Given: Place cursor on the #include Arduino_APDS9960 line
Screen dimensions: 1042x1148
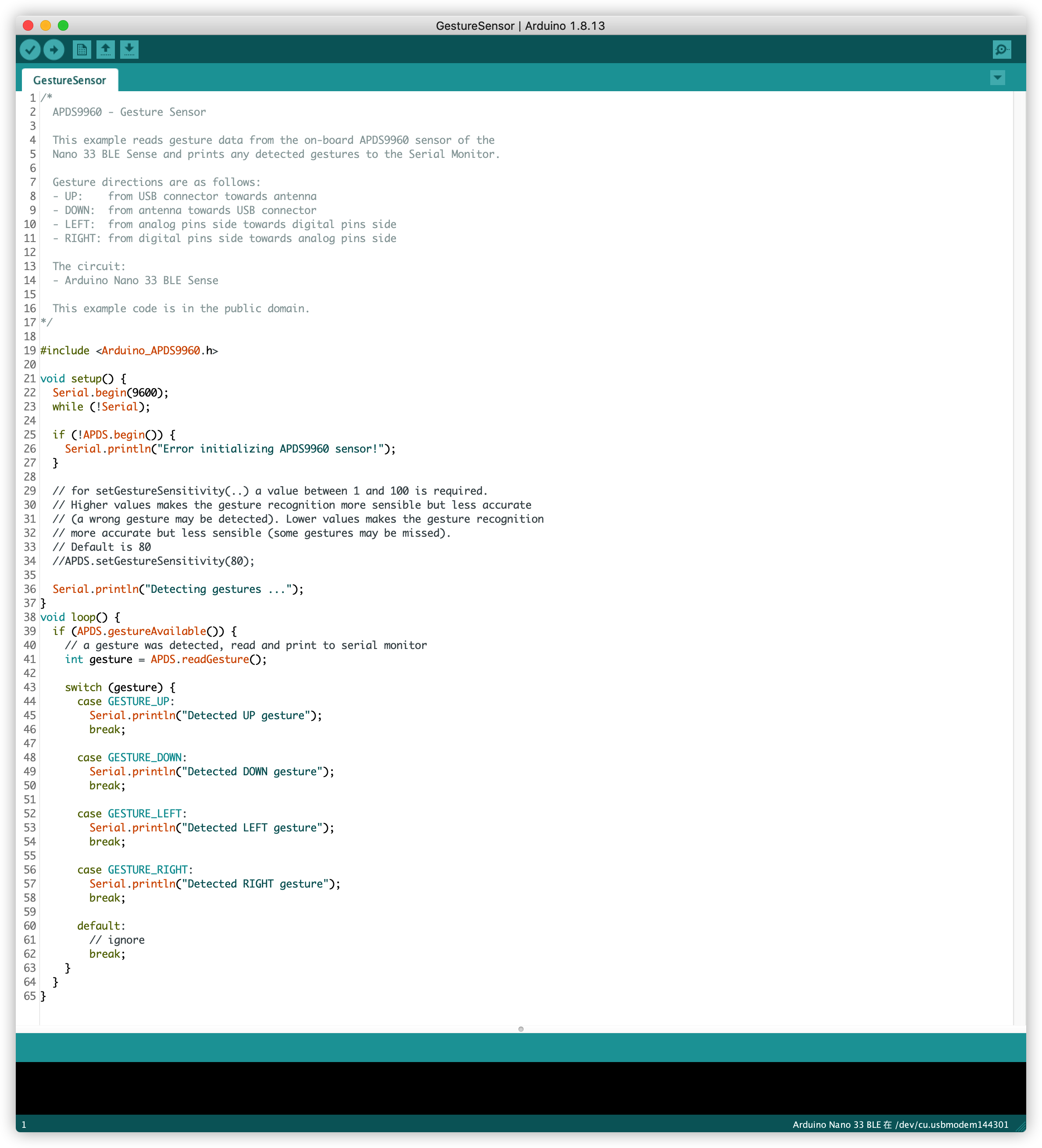Looking at the screenshot, I should click(x=129, y=351).
